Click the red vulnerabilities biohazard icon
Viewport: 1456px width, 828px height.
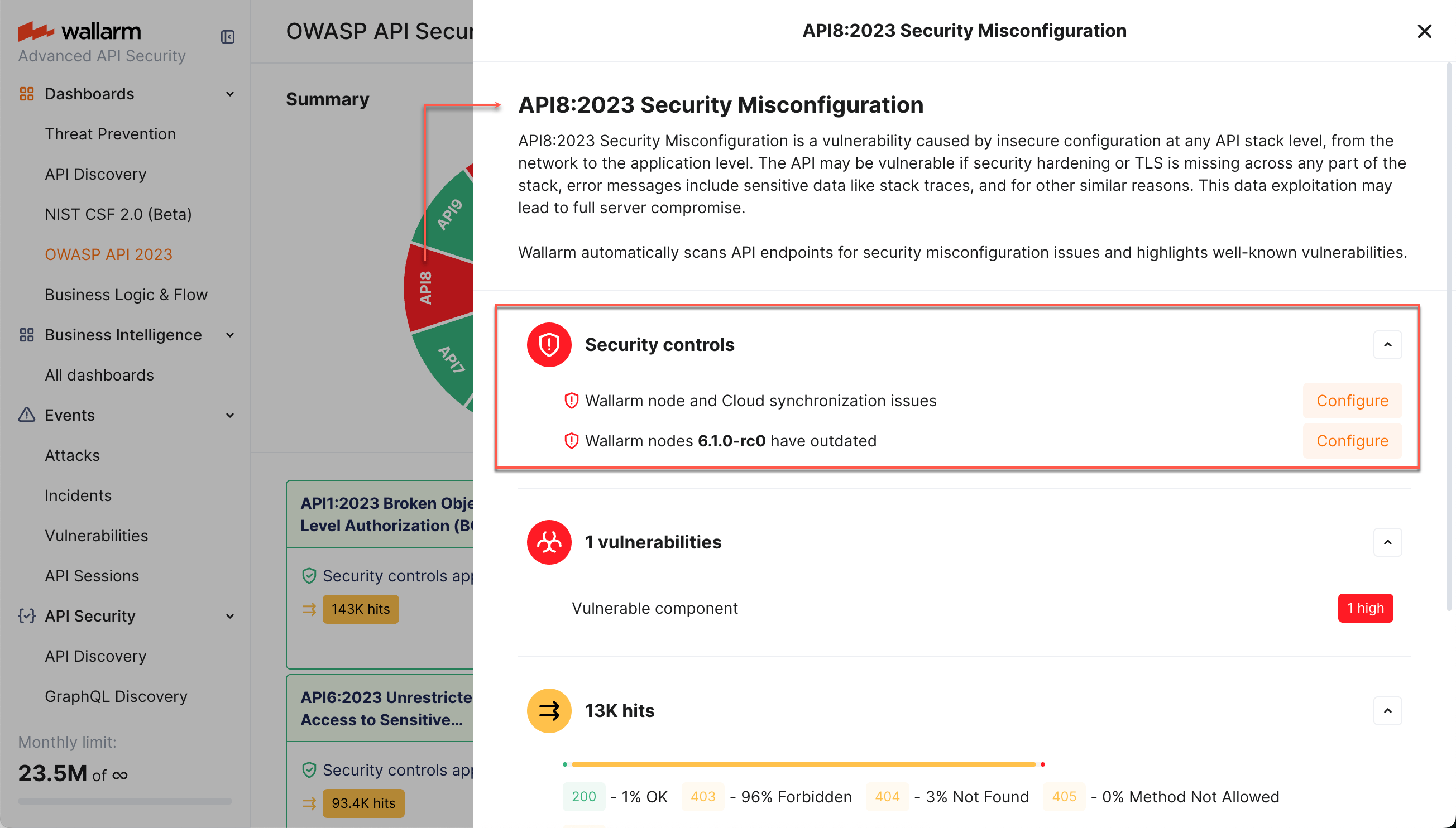548,542
